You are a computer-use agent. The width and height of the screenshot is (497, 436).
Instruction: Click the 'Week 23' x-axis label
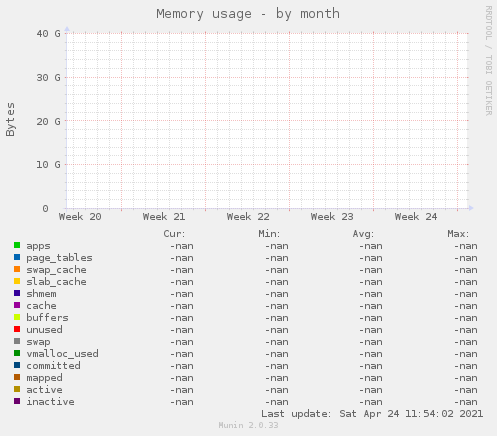332,217
